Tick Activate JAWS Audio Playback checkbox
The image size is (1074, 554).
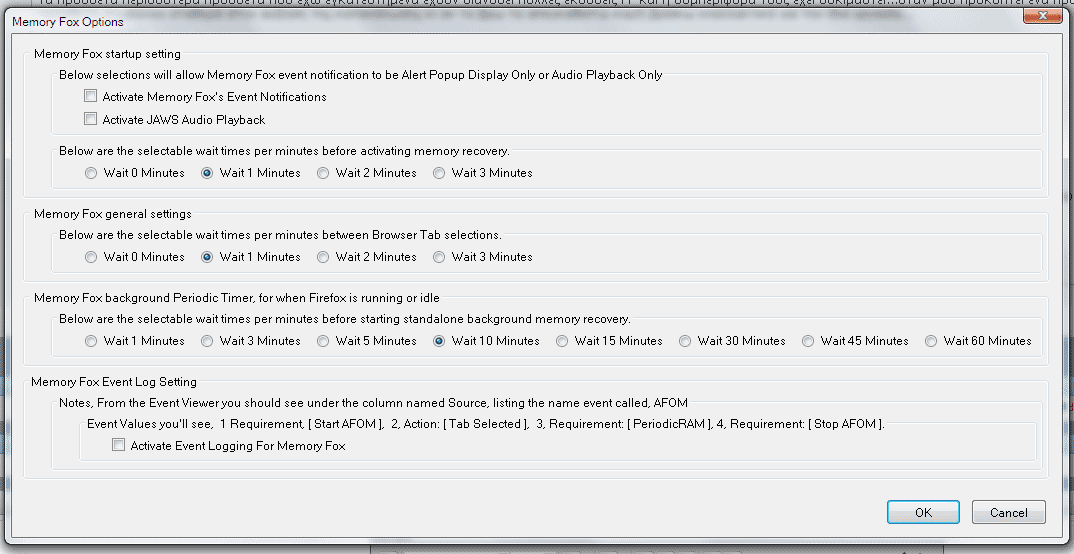pyautogui.click(x=90, y=118)
